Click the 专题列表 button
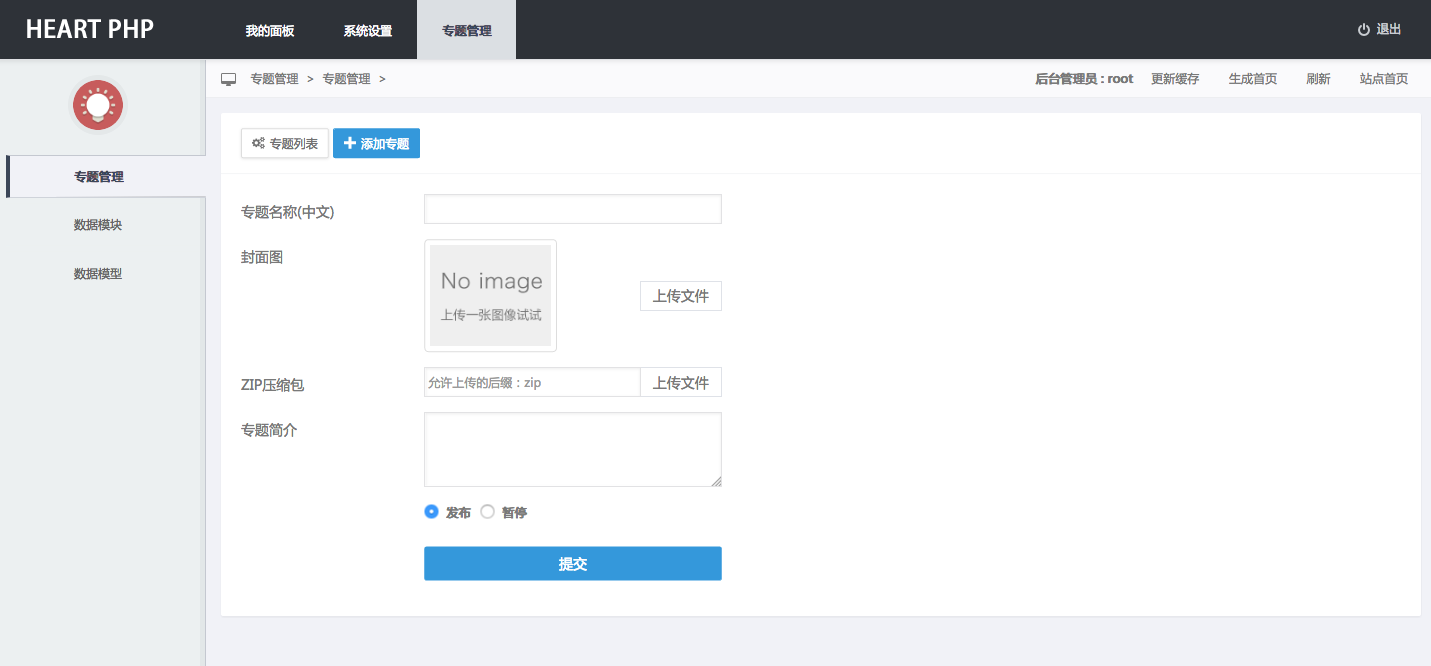1431x666 pixels. [285, 144]
